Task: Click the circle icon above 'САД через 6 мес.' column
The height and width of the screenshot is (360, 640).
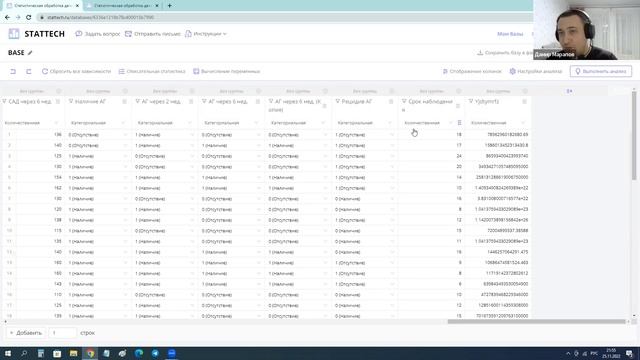Action: point(58,91)
